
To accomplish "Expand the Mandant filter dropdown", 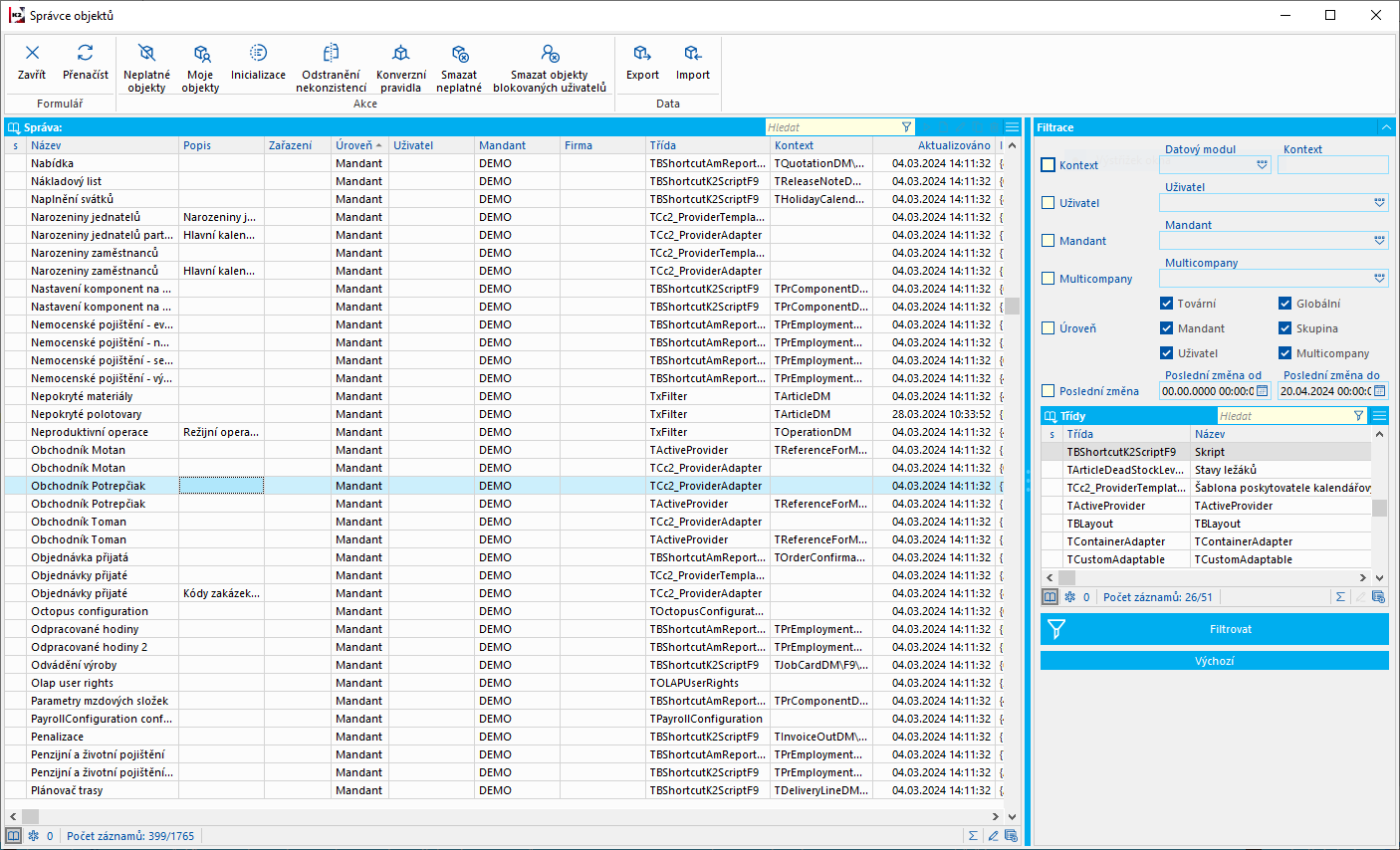I will click(x=1379, y=241).
